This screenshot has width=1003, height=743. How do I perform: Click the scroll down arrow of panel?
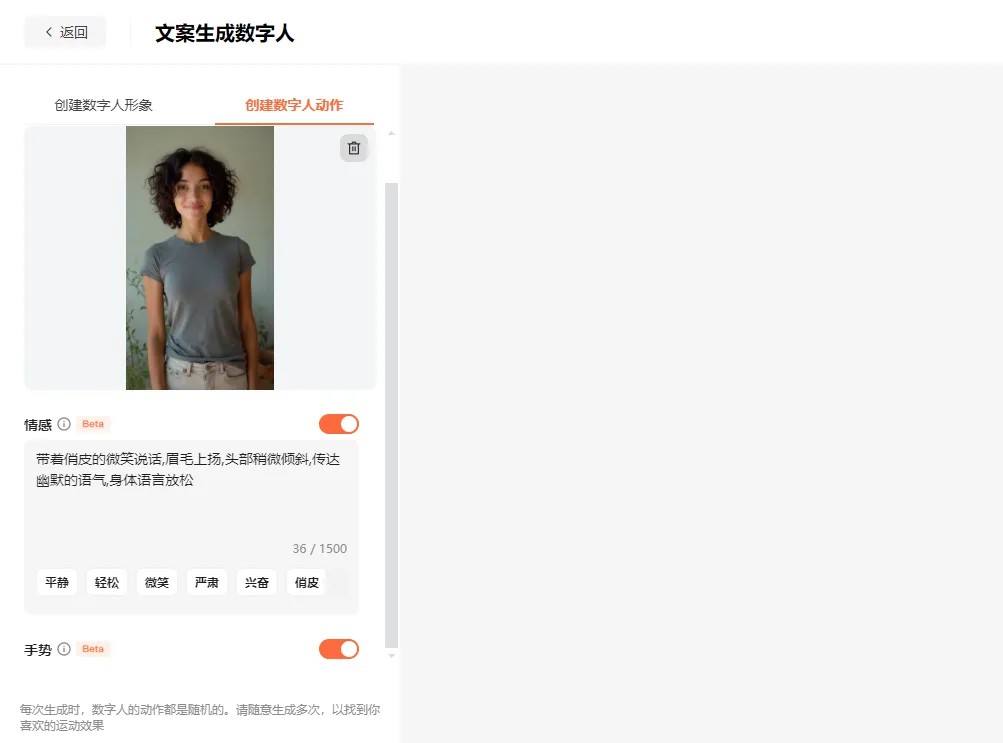pyautogui.click(x=391, y=655)
